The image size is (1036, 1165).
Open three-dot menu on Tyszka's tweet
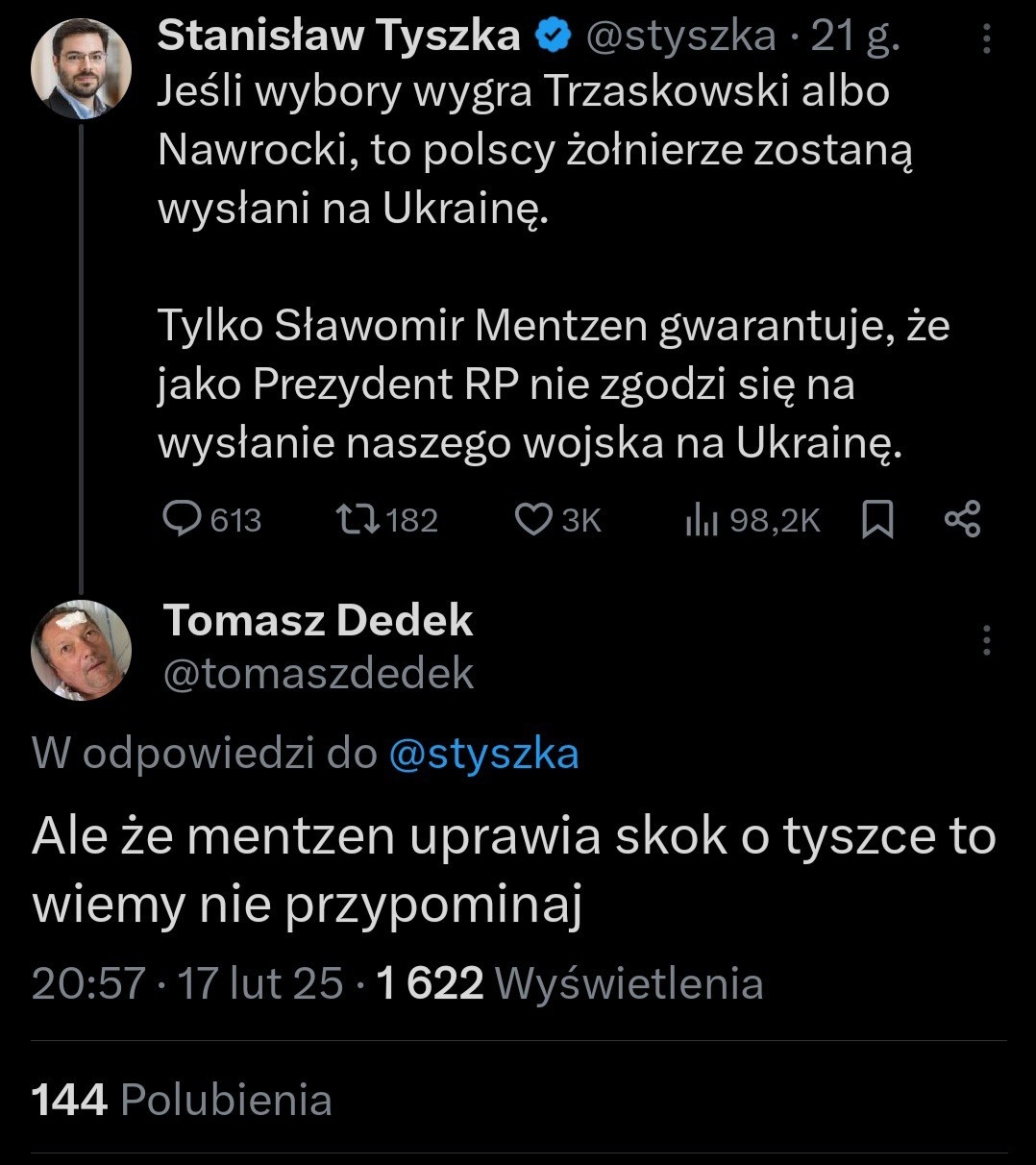[987, 38]
